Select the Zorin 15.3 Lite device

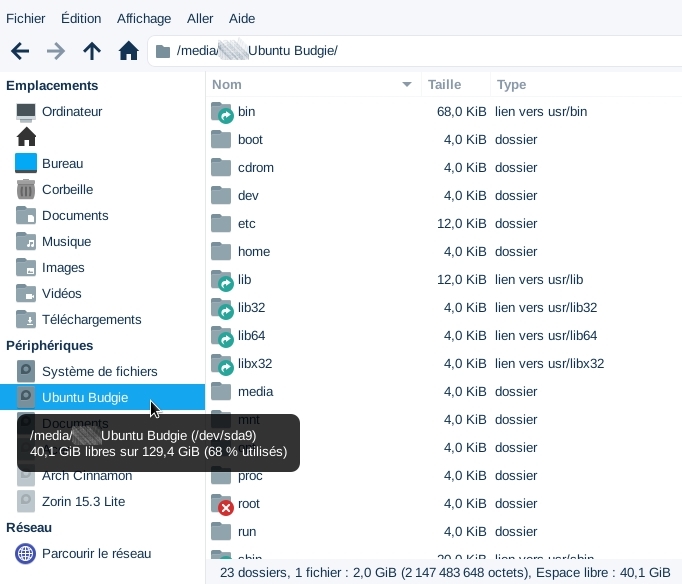pyautogui.click(x=83, y=501)
